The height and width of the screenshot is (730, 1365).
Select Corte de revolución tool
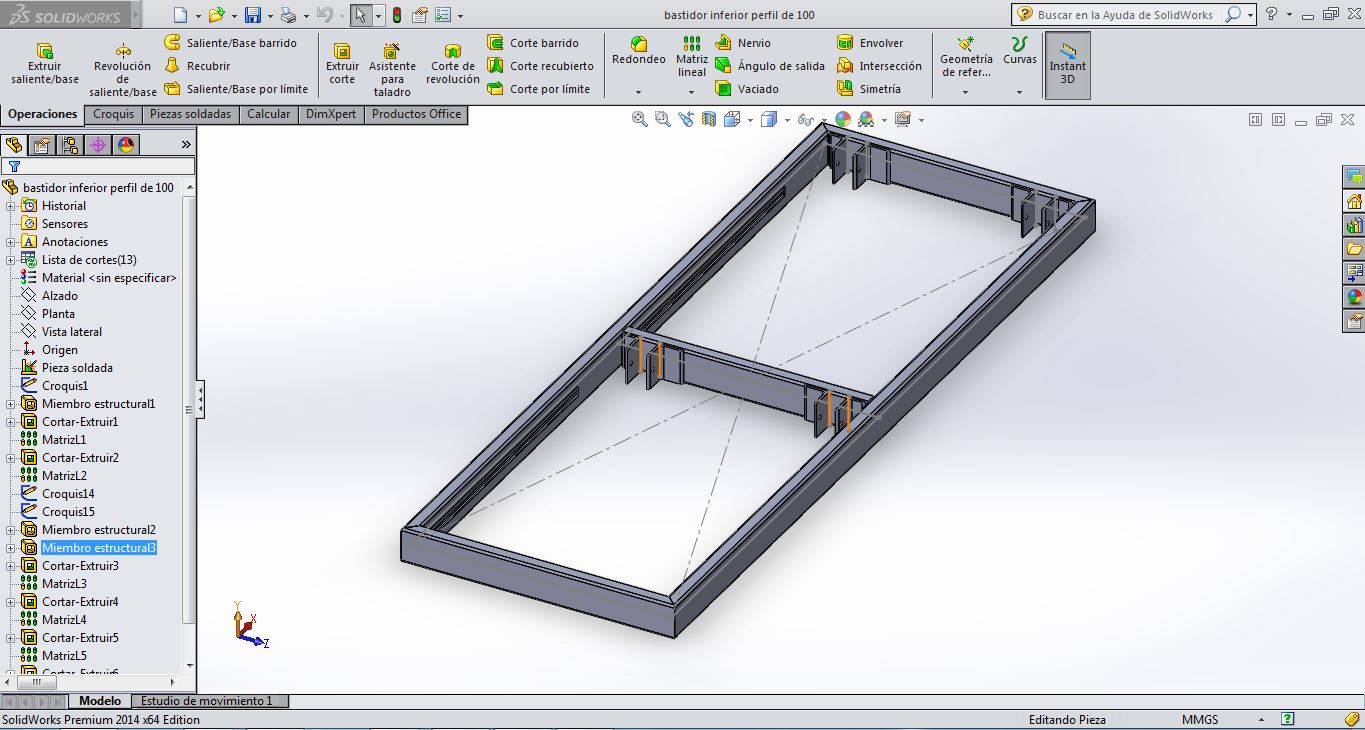coord(453,64)
